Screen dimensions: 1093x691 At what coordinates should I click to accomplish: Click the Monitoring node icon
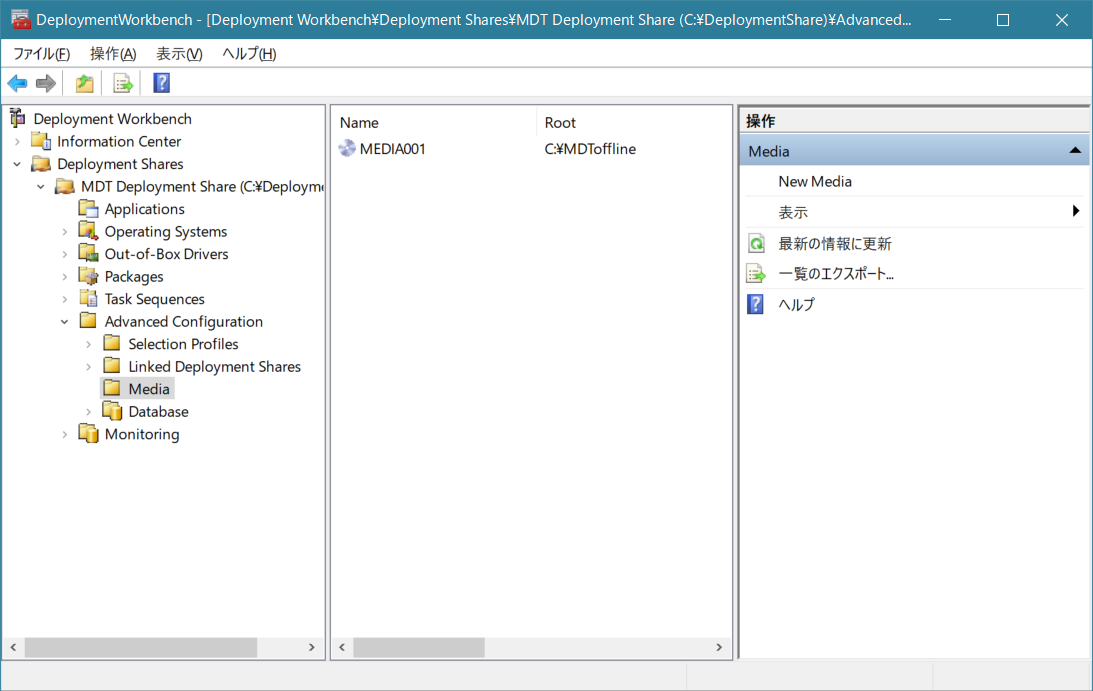[x=89, y=433]
